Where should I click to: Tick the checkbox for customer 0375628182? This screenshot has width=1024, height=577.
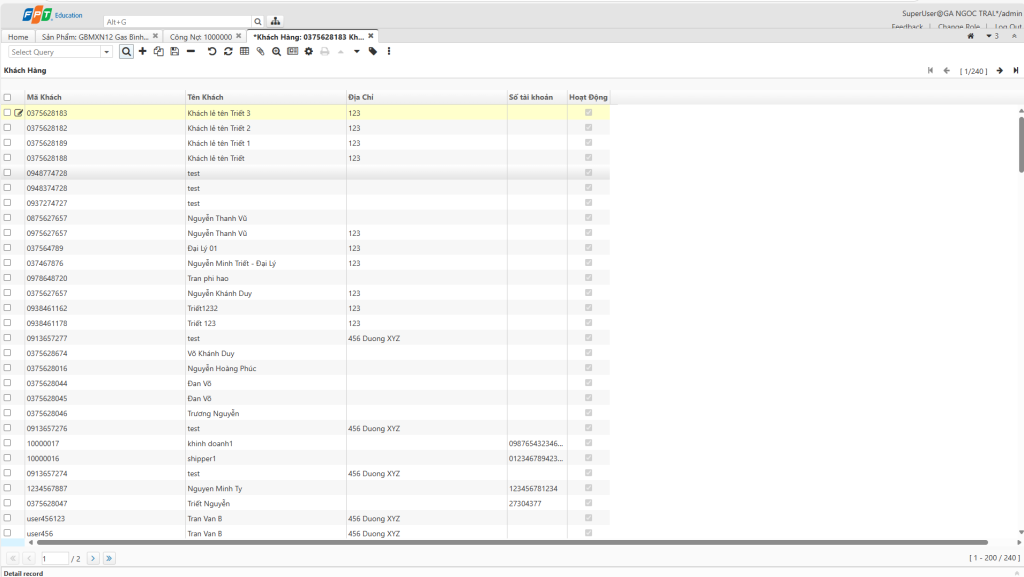pos(8,128)
